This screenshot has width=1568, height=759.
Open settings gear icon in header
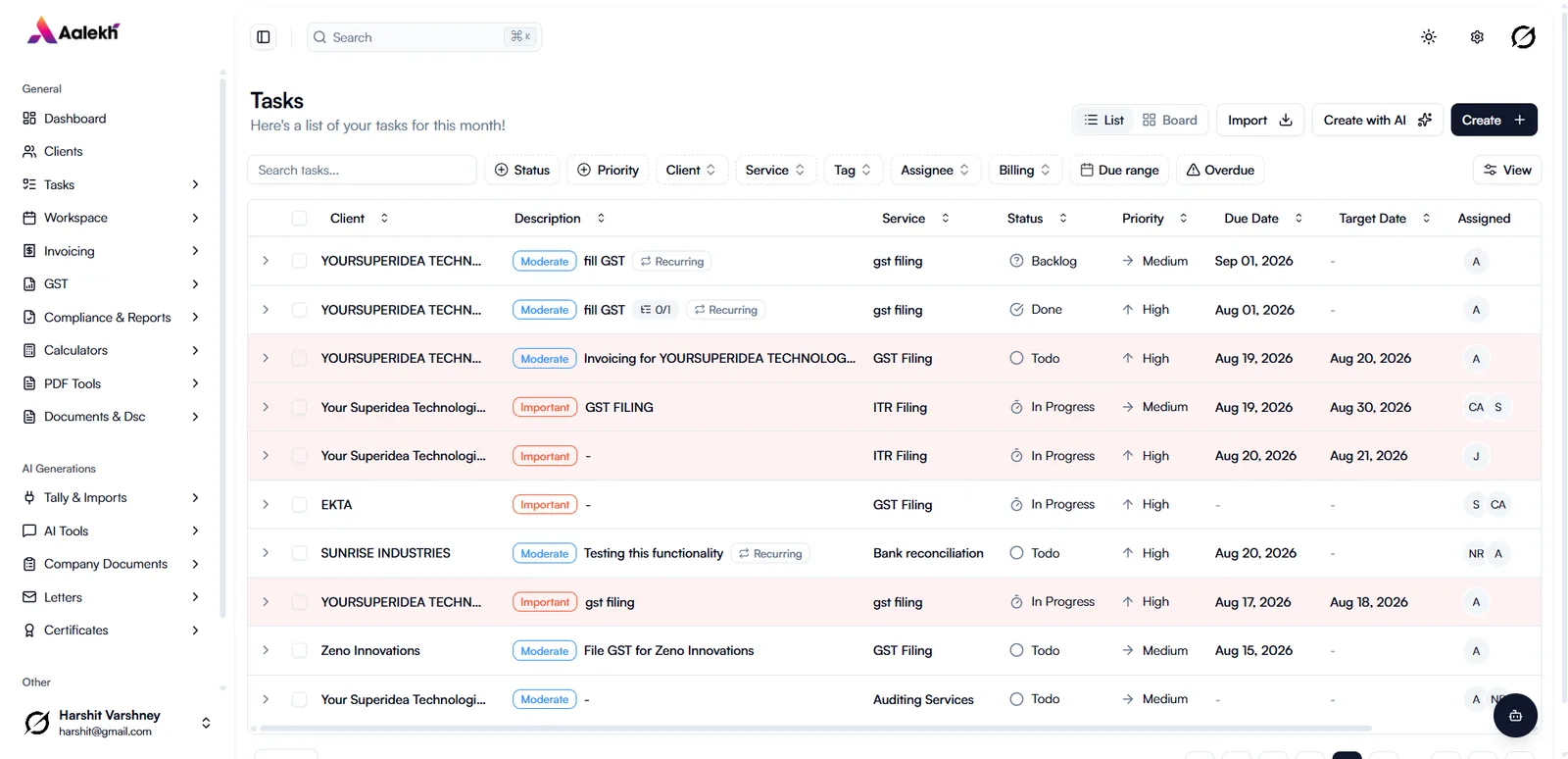tap(1477, 37)
